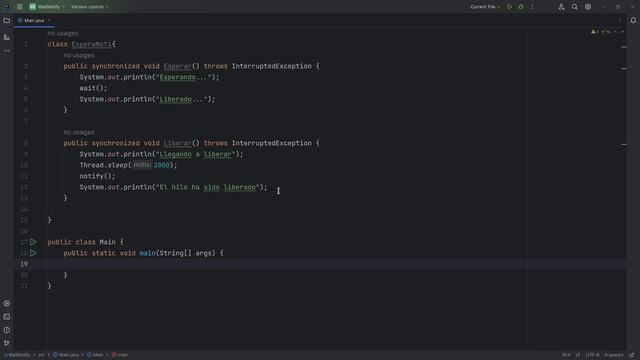This screenshot has height=360, width=640.
Task: Open the 4 spaces indent selector
Action: click(x=613, y=355)
